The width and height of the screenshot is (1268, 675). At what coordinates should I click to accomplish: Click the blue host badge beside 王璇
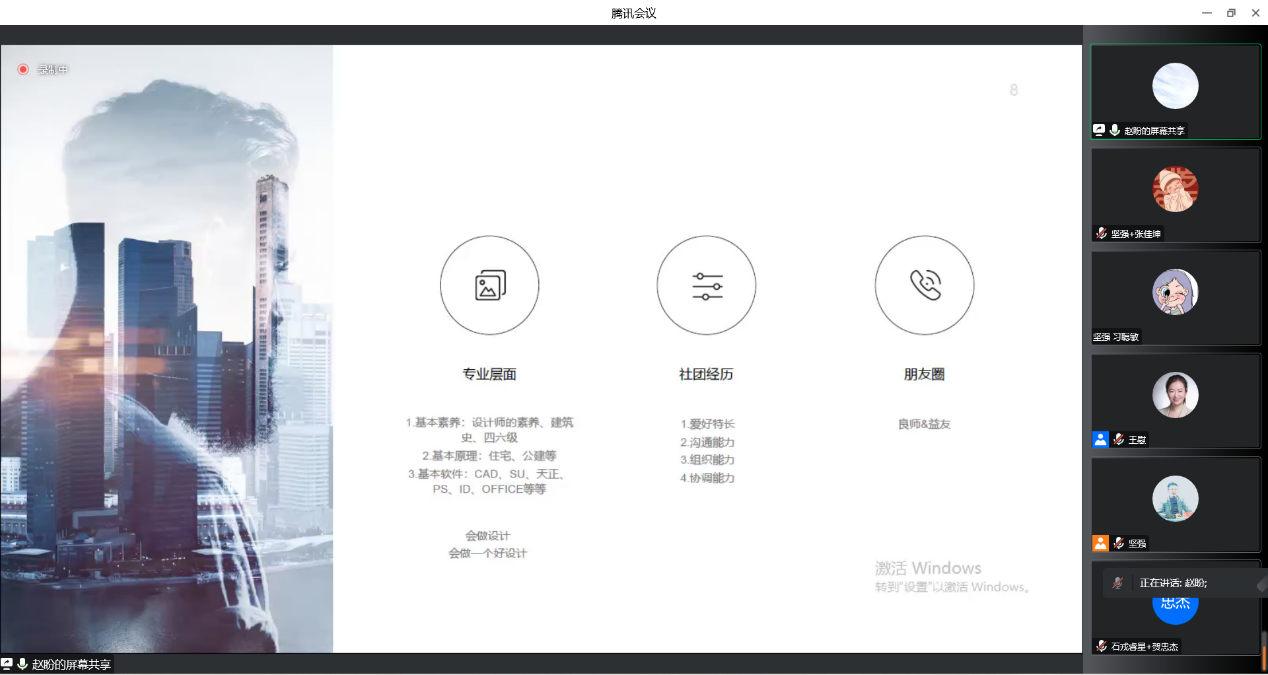coord(1100,439)
